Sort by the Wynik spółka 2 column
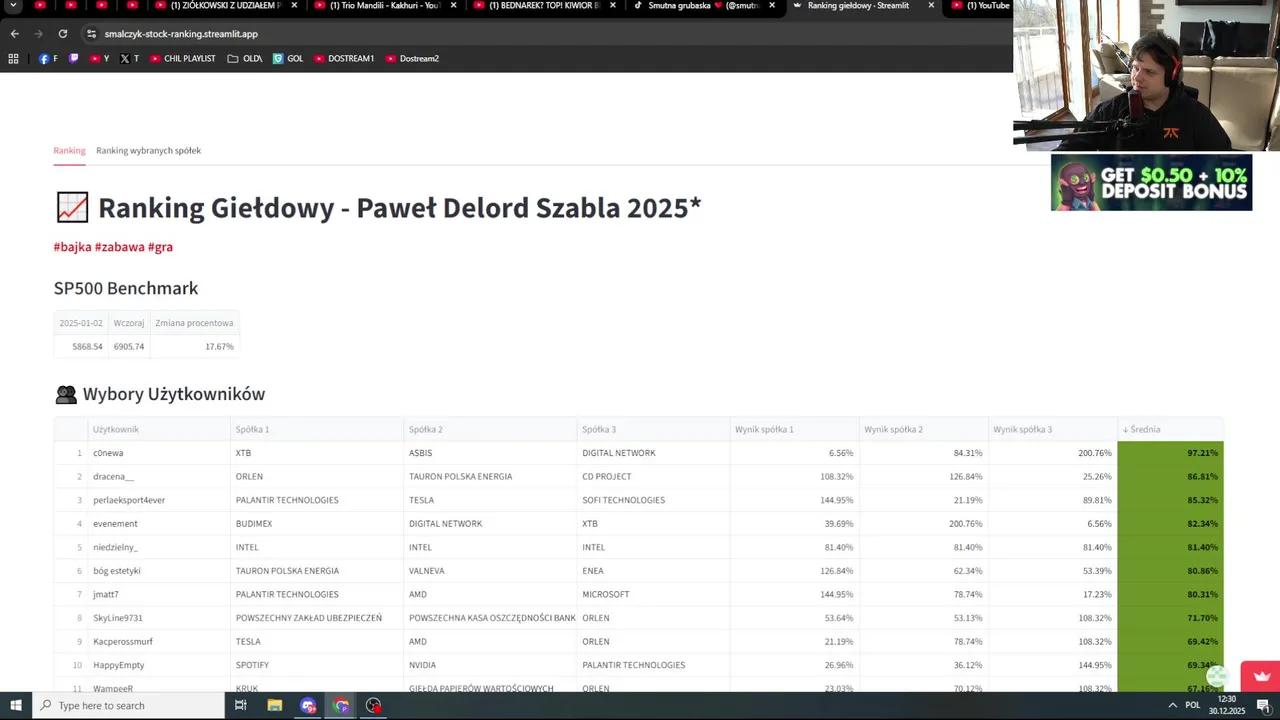Screen dimensions: 1280x720 pyautogui.click(x=923, y=429)
